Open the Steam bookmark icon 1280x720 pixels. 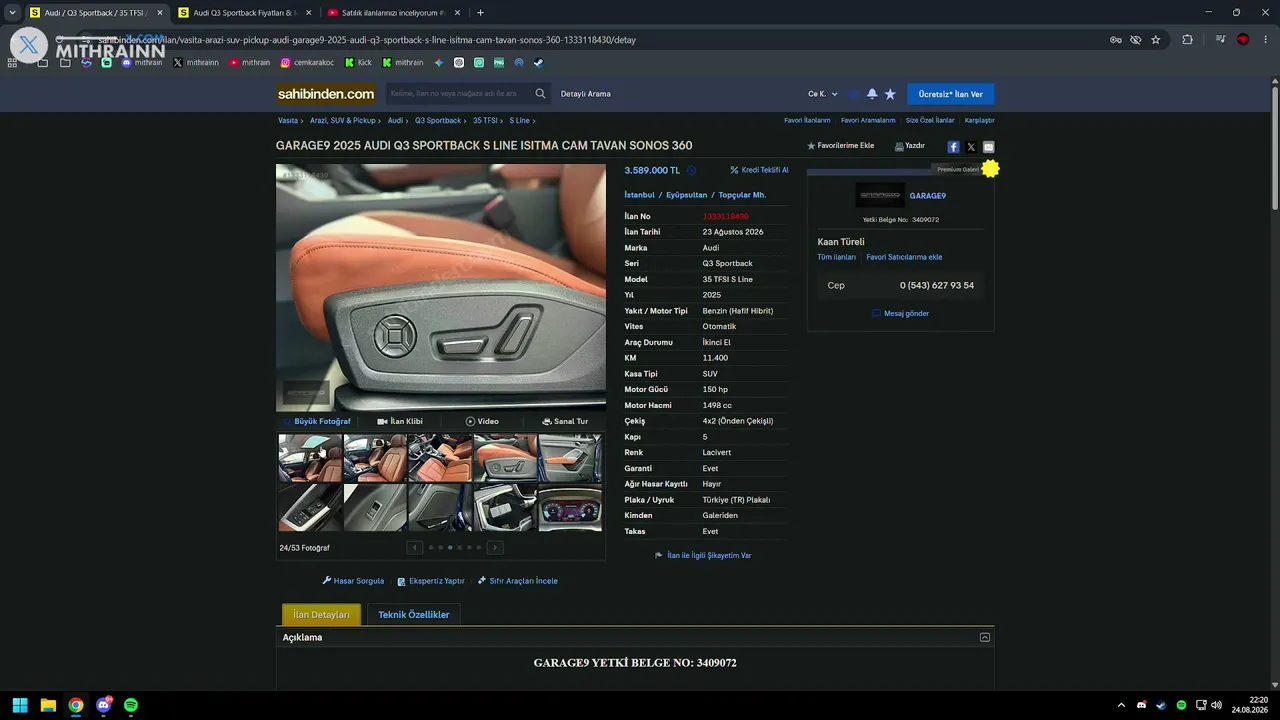[538, 62]
